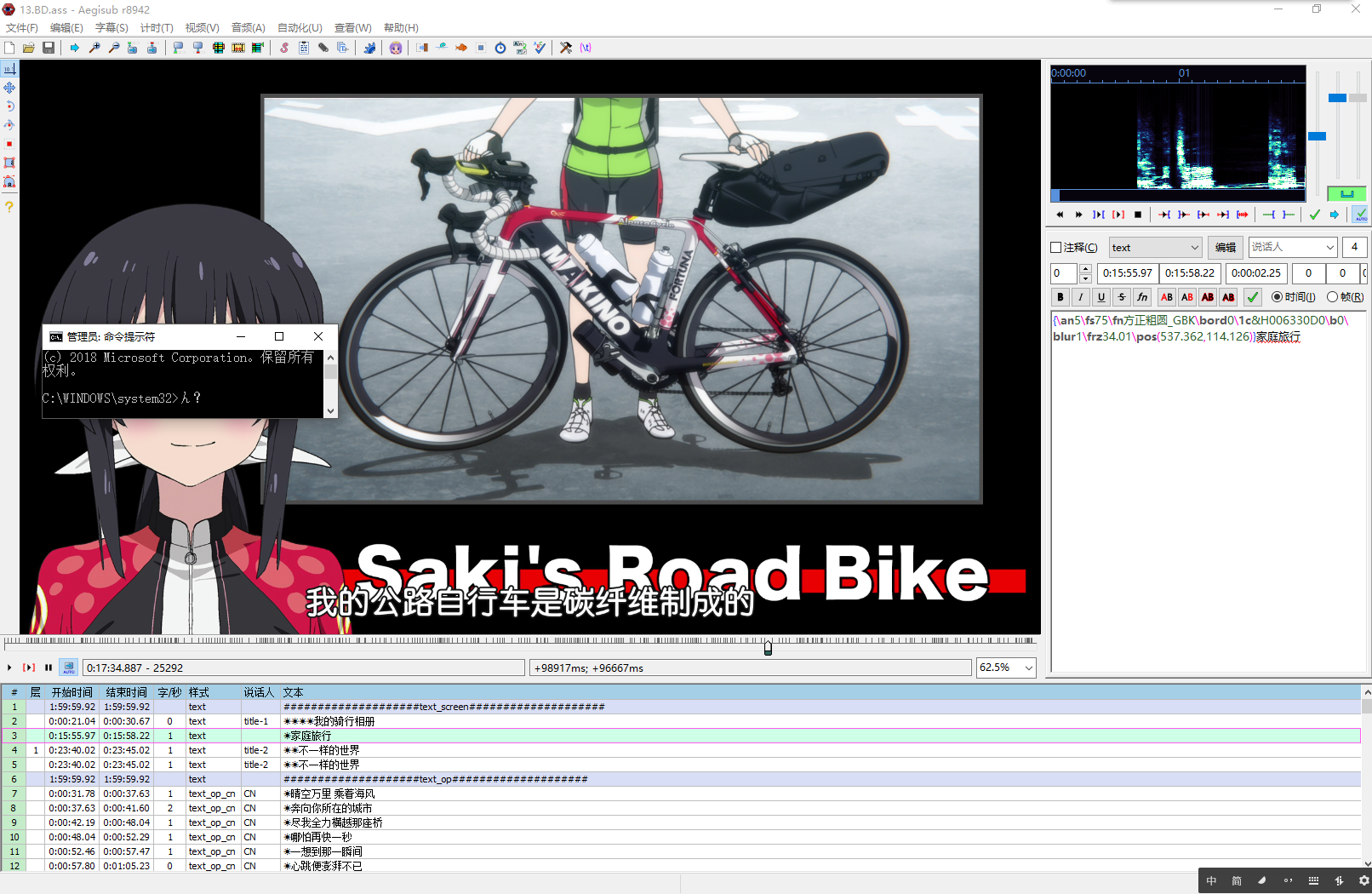Click the underline U button

pos(1101,297)
